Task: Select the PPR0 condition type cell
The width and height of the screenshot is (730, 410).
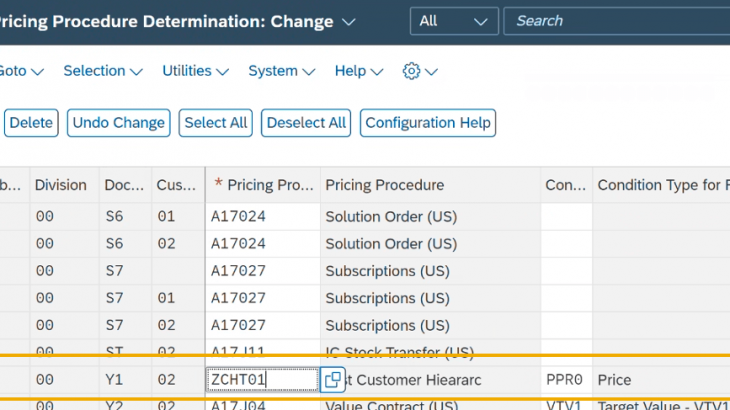Action: [x=565, y=380]
